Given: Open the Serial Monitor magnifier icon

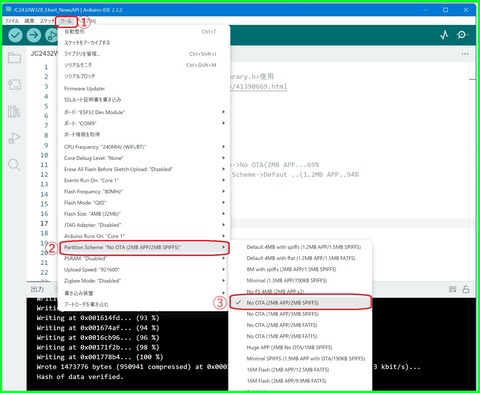Looking at the screenshot, I should [463, 35].
